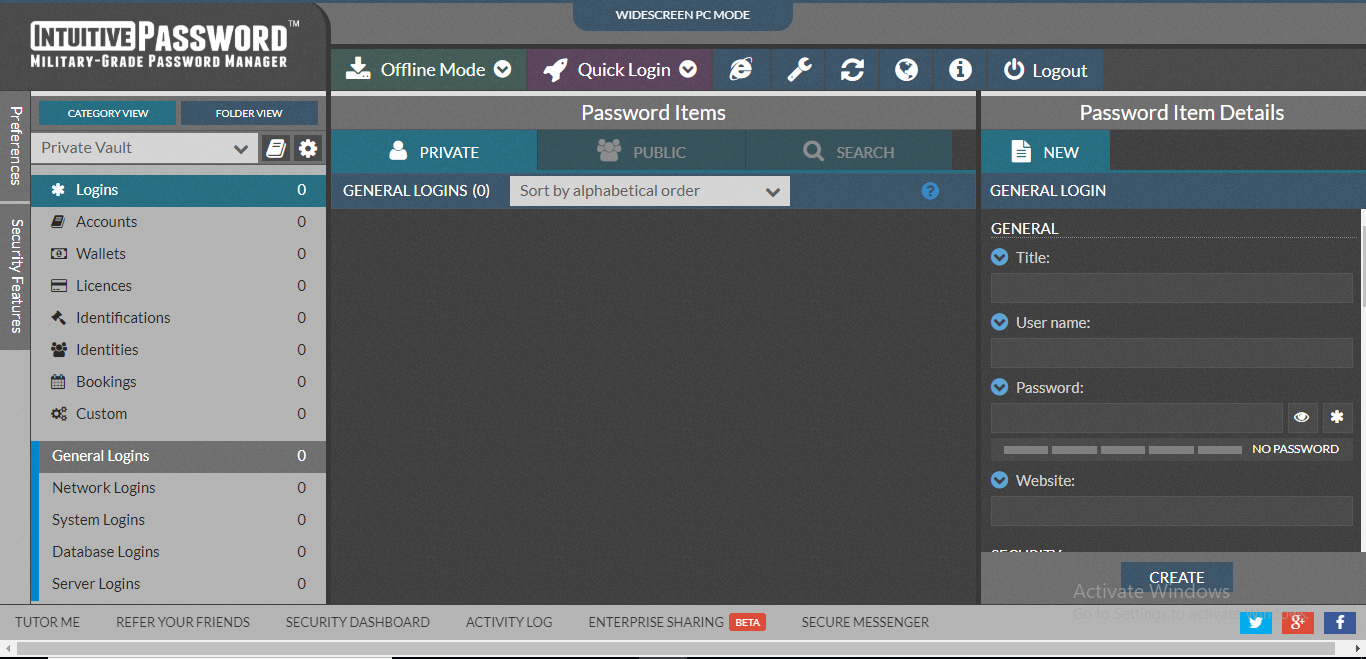Open the ENTERPRISE SHARING link

pos(656,622)
